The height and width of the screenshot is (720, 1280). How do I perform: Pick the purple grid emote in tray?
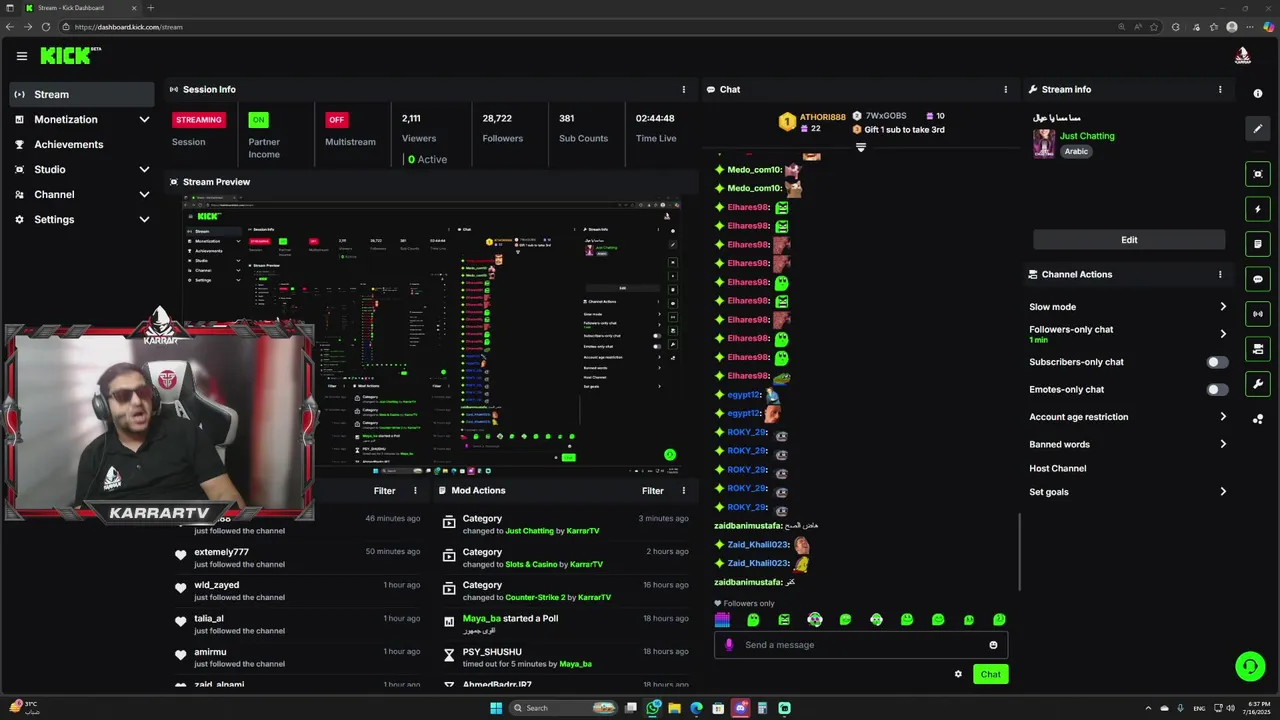point(722,620)
